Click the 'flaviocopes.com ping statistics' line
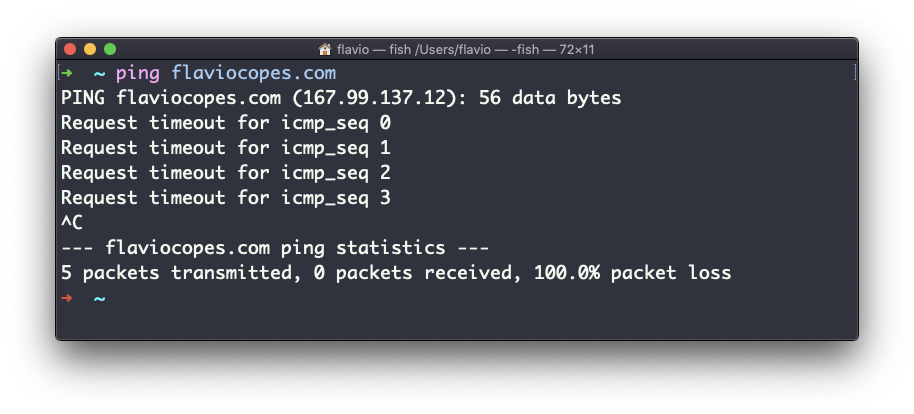 (x=276, y=248)
